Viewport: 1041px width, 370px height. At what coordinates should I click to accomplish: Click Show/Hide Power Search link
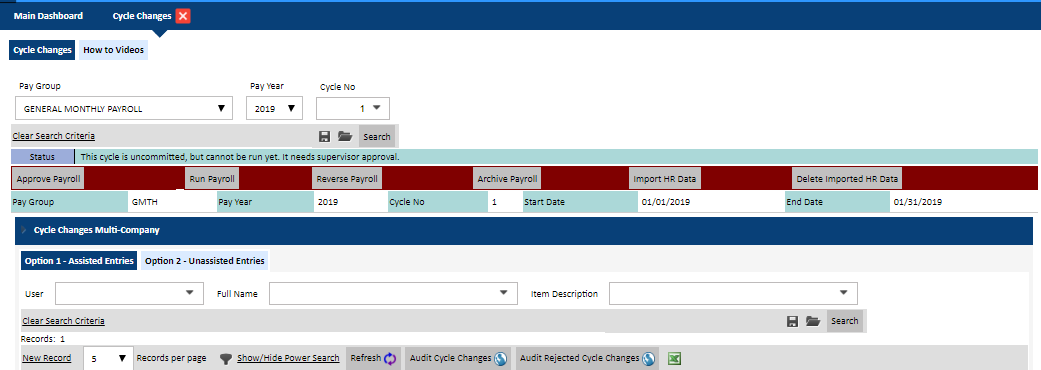(288, 359)
